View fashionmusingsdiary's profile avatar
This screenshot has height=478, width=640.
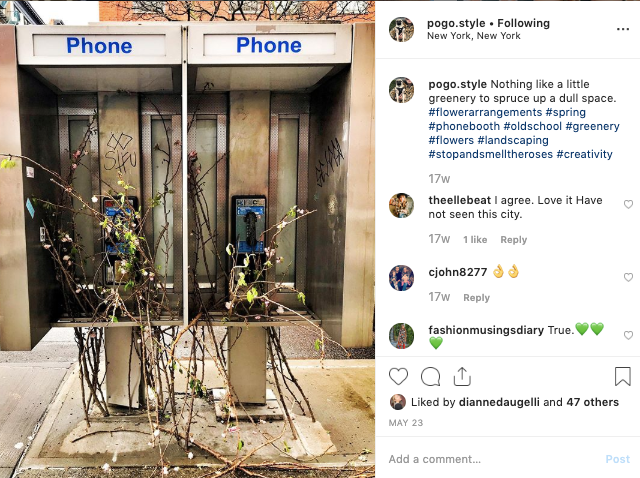(x=401, y=336)
